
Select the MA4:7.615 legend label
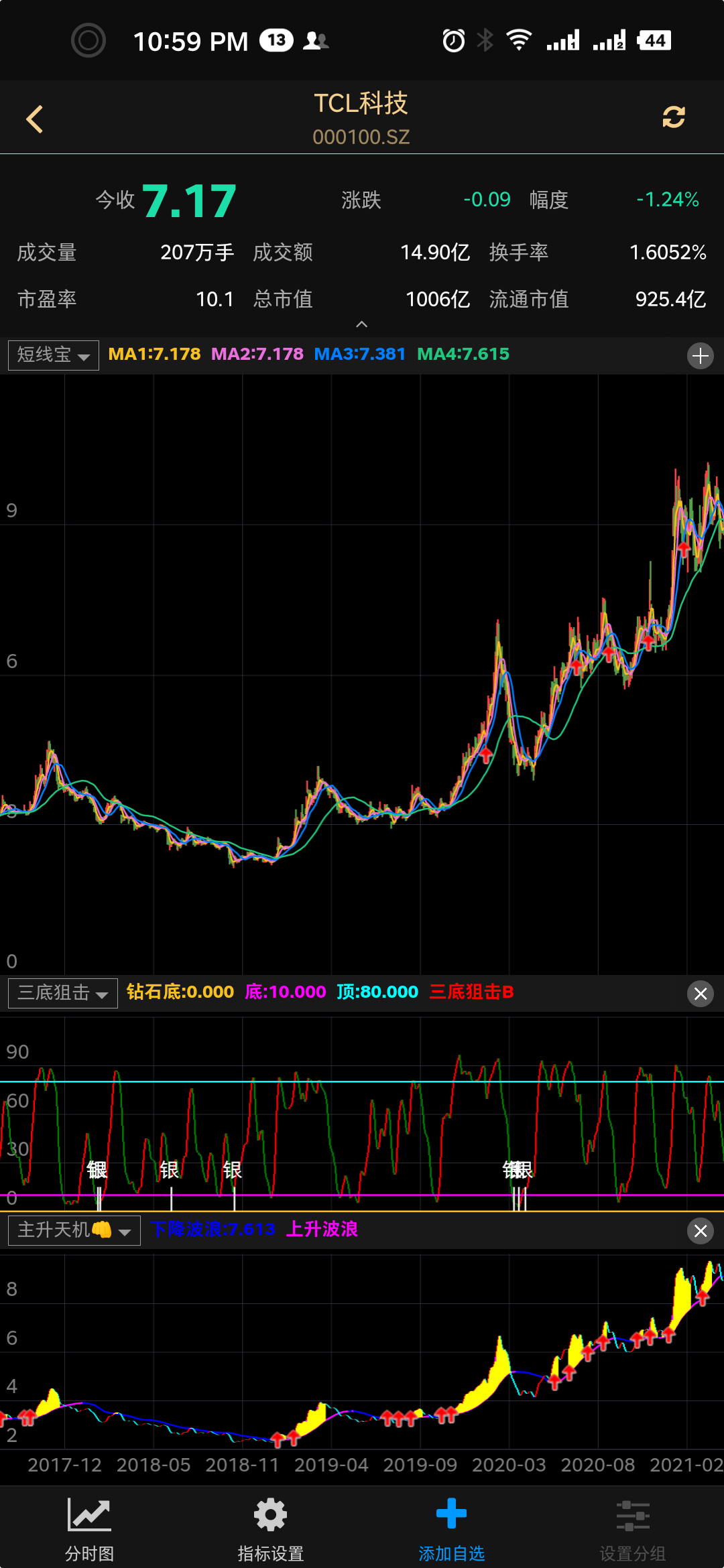tap(463, 354)
